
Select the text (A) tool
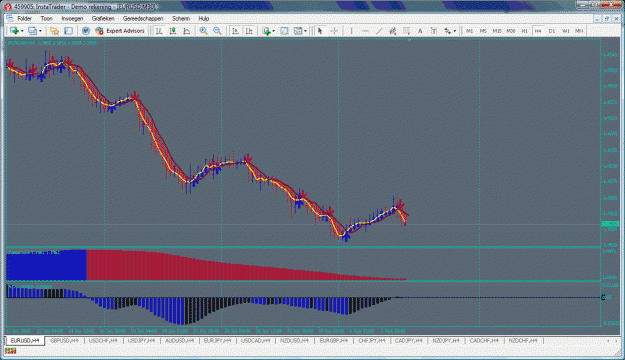(x=420, y=31)
